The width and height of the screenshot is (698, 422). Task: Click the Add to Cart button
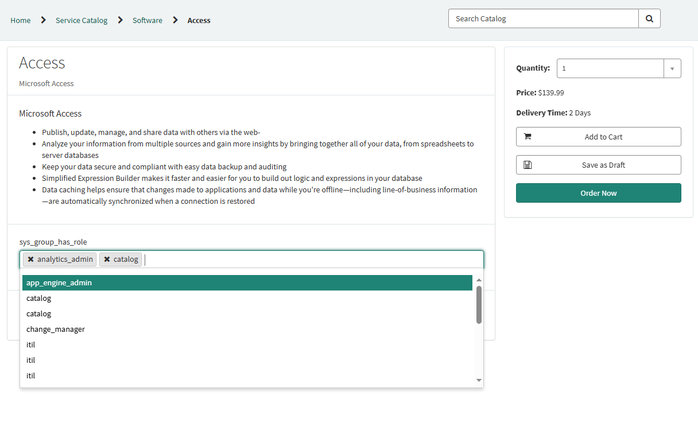[598, 137]
